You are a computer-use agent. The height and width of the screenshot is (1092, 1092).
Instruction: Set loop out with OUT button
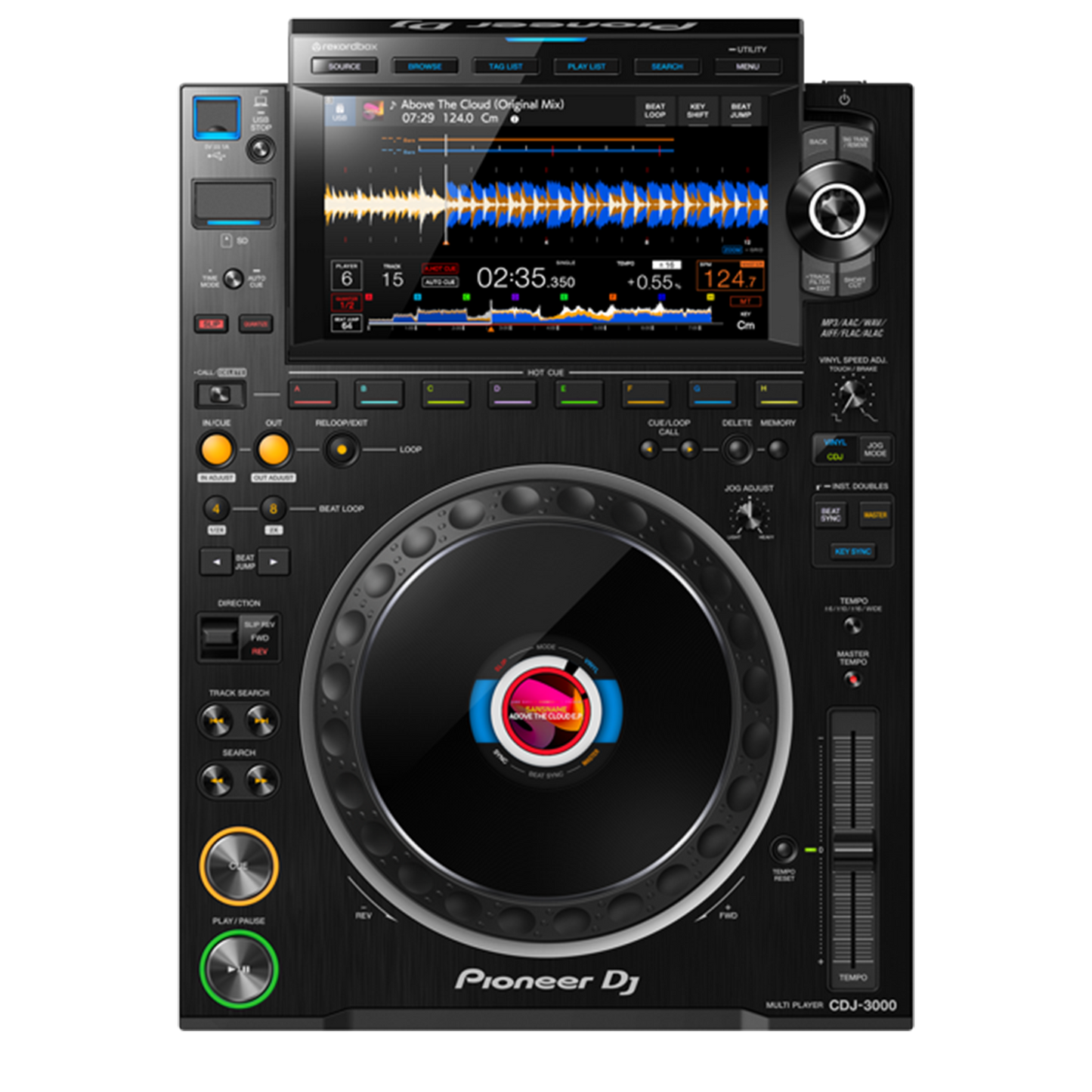(274, 450)
